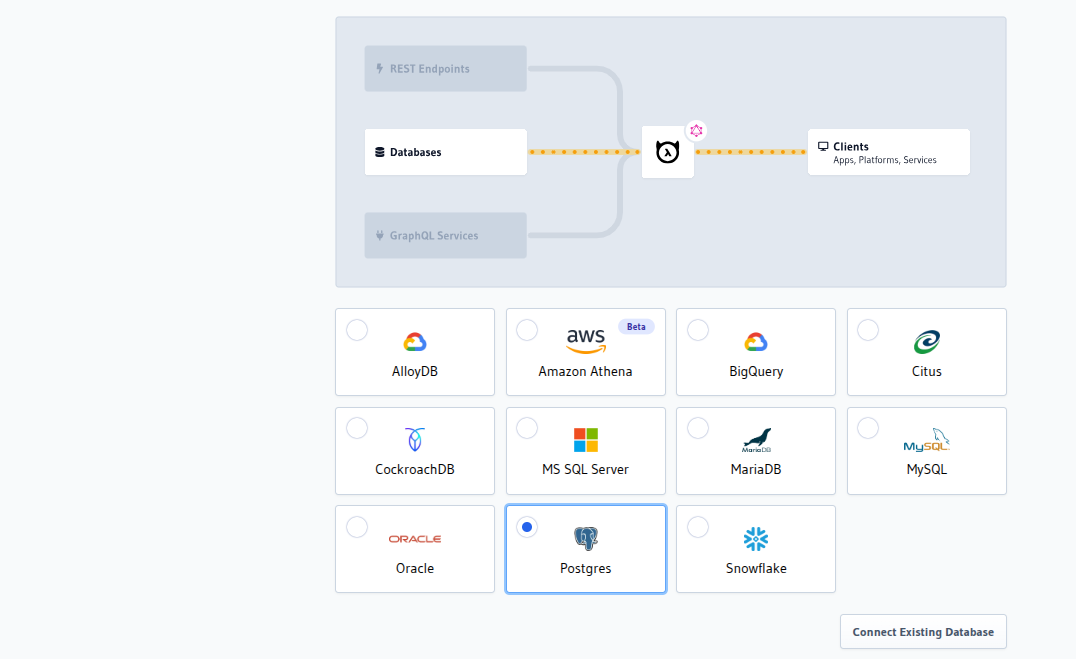Select the MS SQL Server radio button

click(x=527, y=428)
